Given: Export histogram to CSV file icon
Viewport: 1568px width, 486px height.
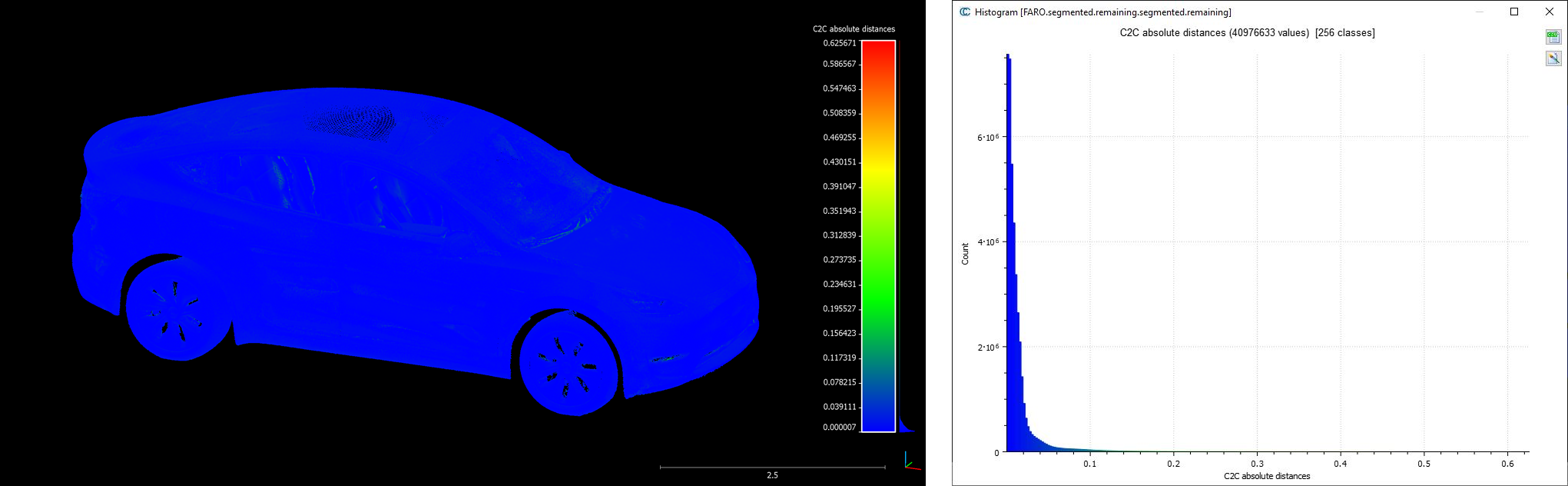Looking at the screenshot, I should (1553, 37).
